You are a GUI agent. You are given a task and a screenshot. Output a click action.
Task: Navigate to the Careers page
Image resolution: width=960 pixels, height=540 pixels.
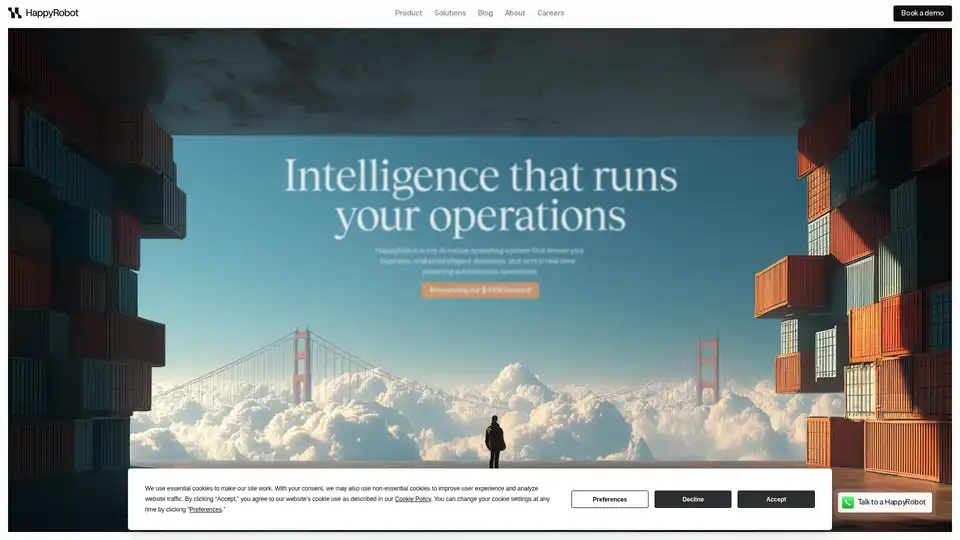pos(550,13)
